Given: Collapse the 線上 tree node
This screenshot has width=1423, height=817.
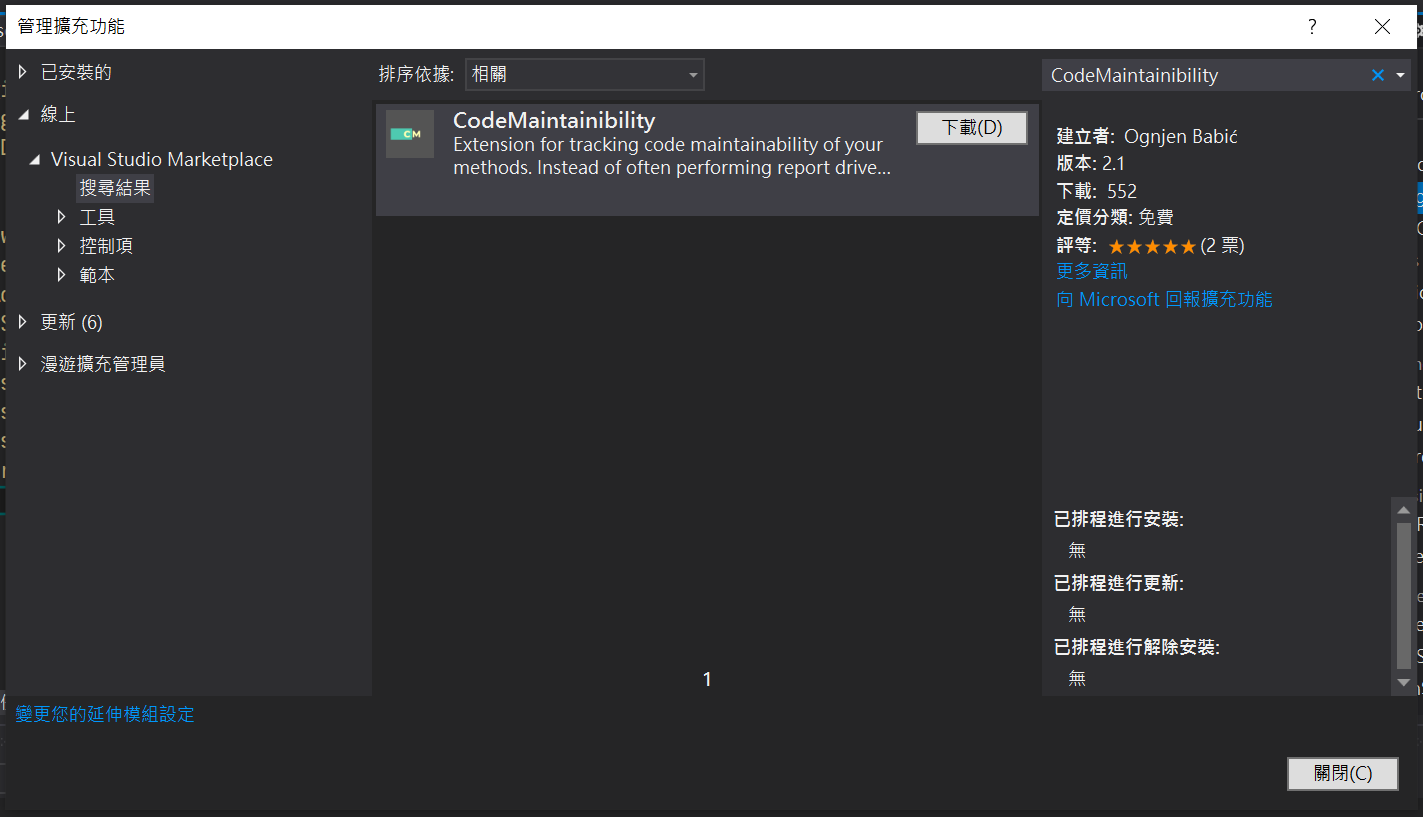Looking at the screenshot, I should click(23, 114).
